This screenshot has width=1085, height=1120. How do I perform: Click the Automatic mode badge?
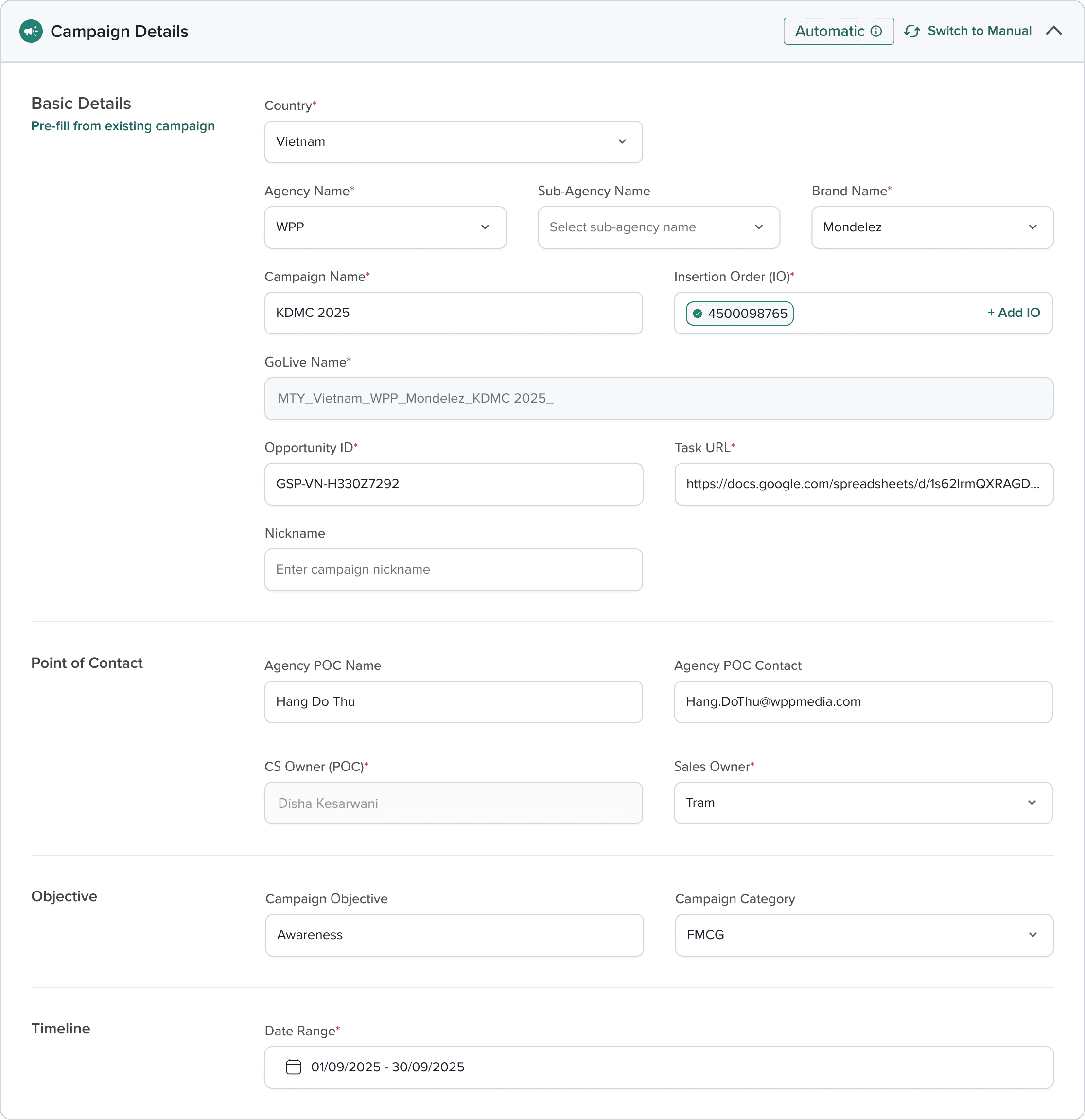tap(830, 32)
